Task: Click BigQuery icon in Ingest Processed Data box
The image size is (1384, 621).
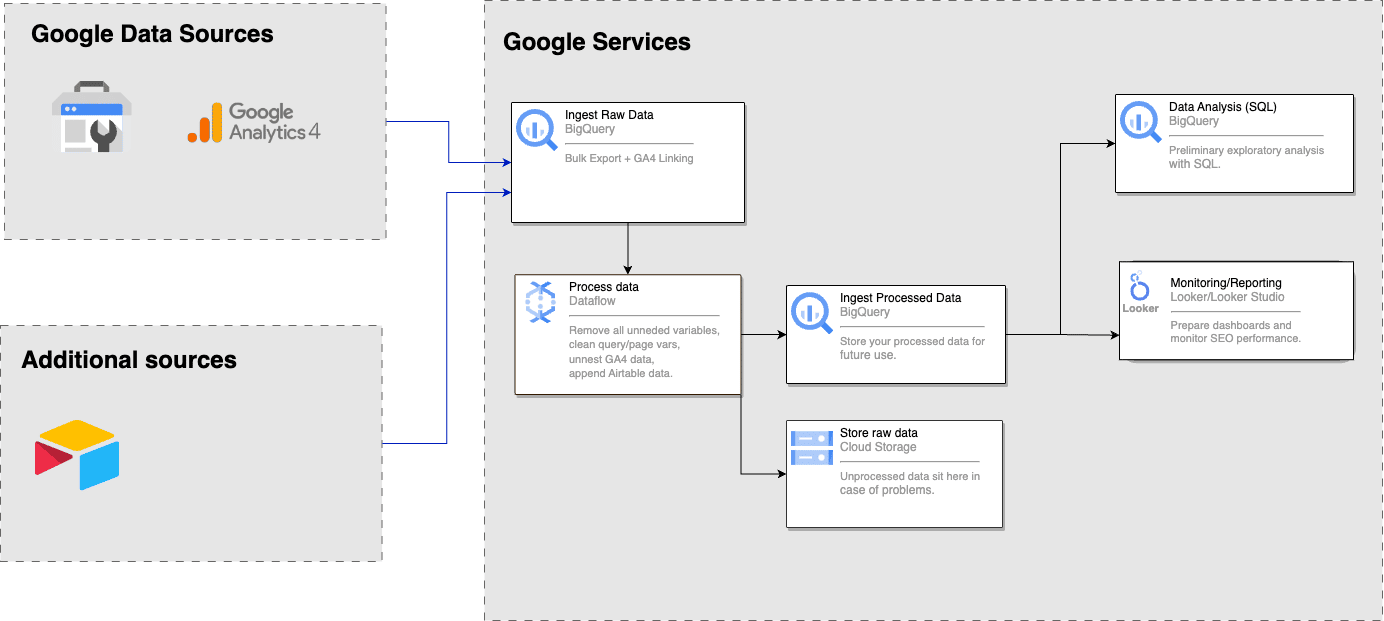Action: click(812, 312)
